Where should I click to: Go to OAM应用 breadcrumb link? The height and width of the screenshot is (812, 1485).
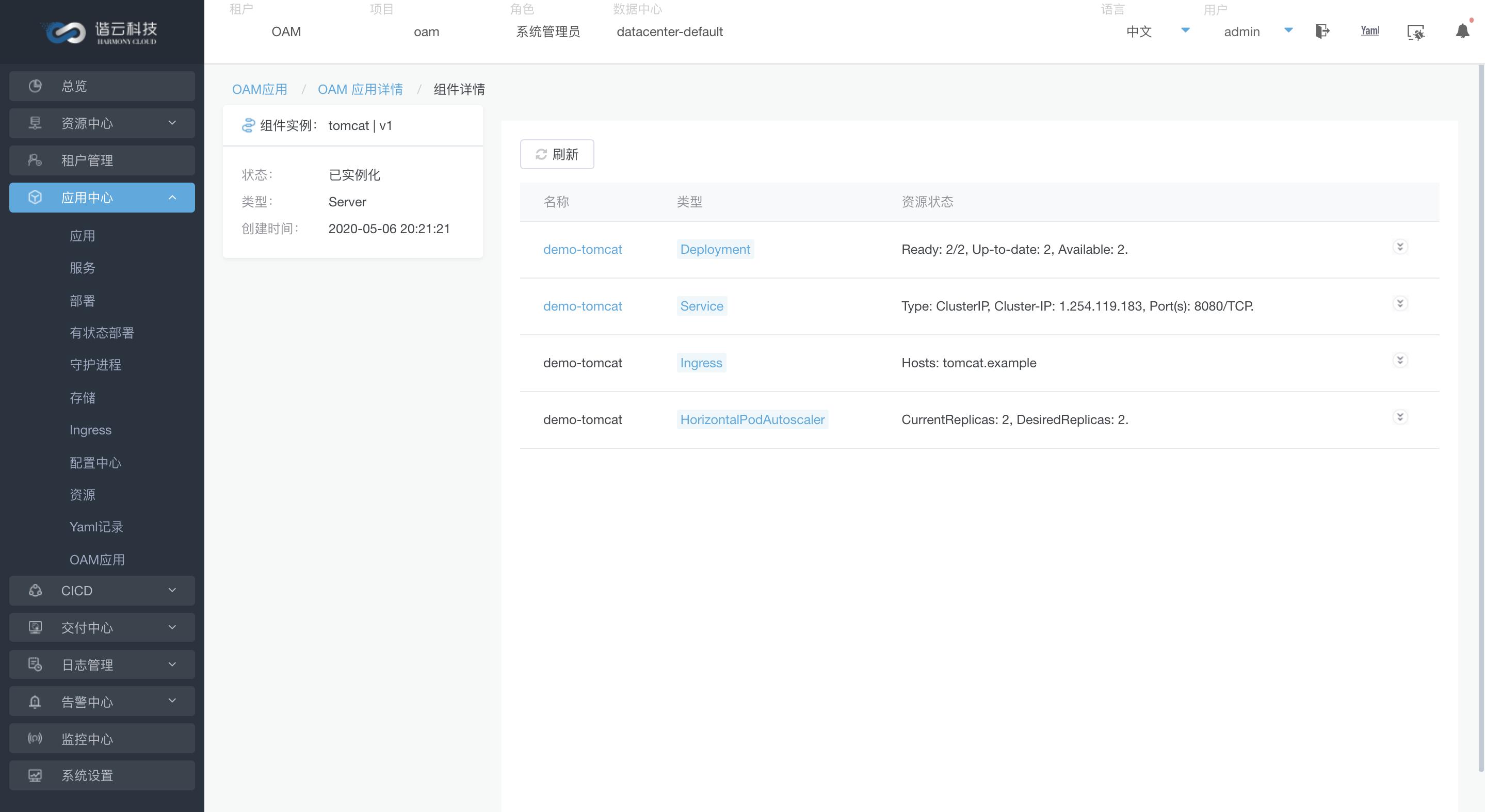click(260, 89)
